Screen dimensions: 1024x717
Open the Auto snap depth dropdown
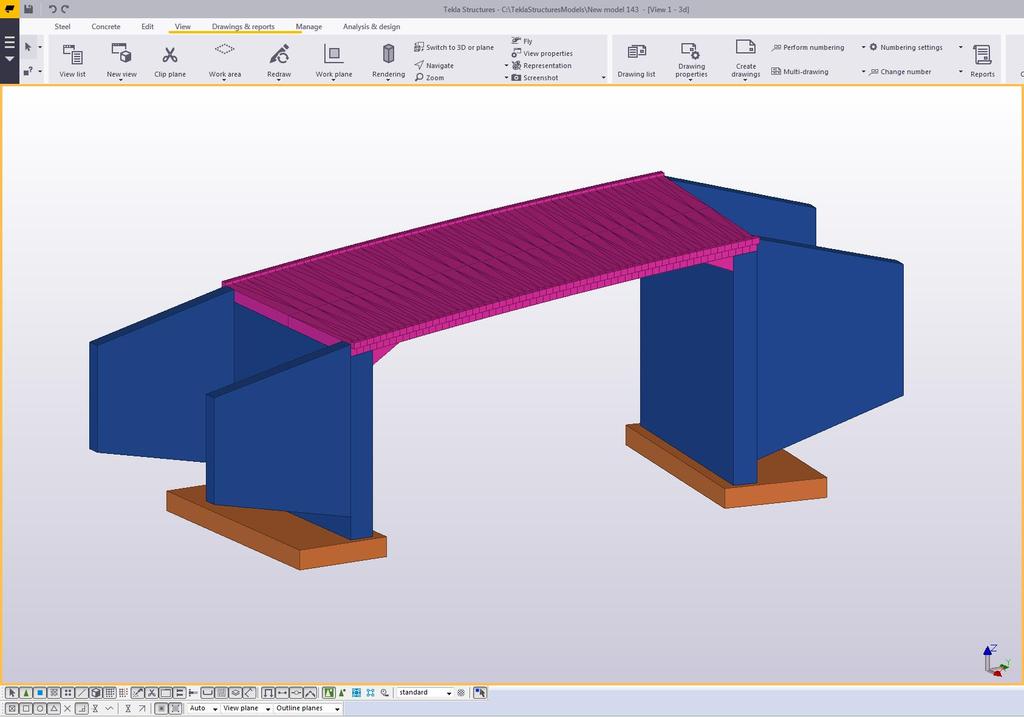coord(203,709)
